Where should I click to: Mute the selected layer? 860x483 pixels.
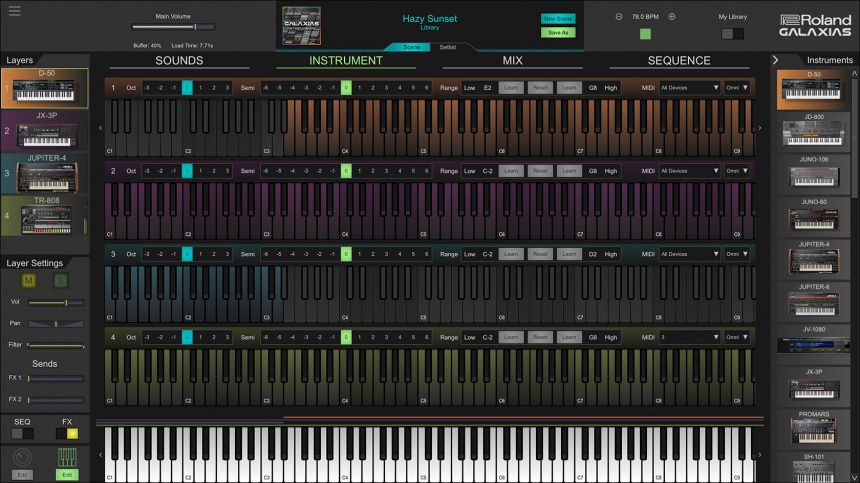tap(29, 281)
